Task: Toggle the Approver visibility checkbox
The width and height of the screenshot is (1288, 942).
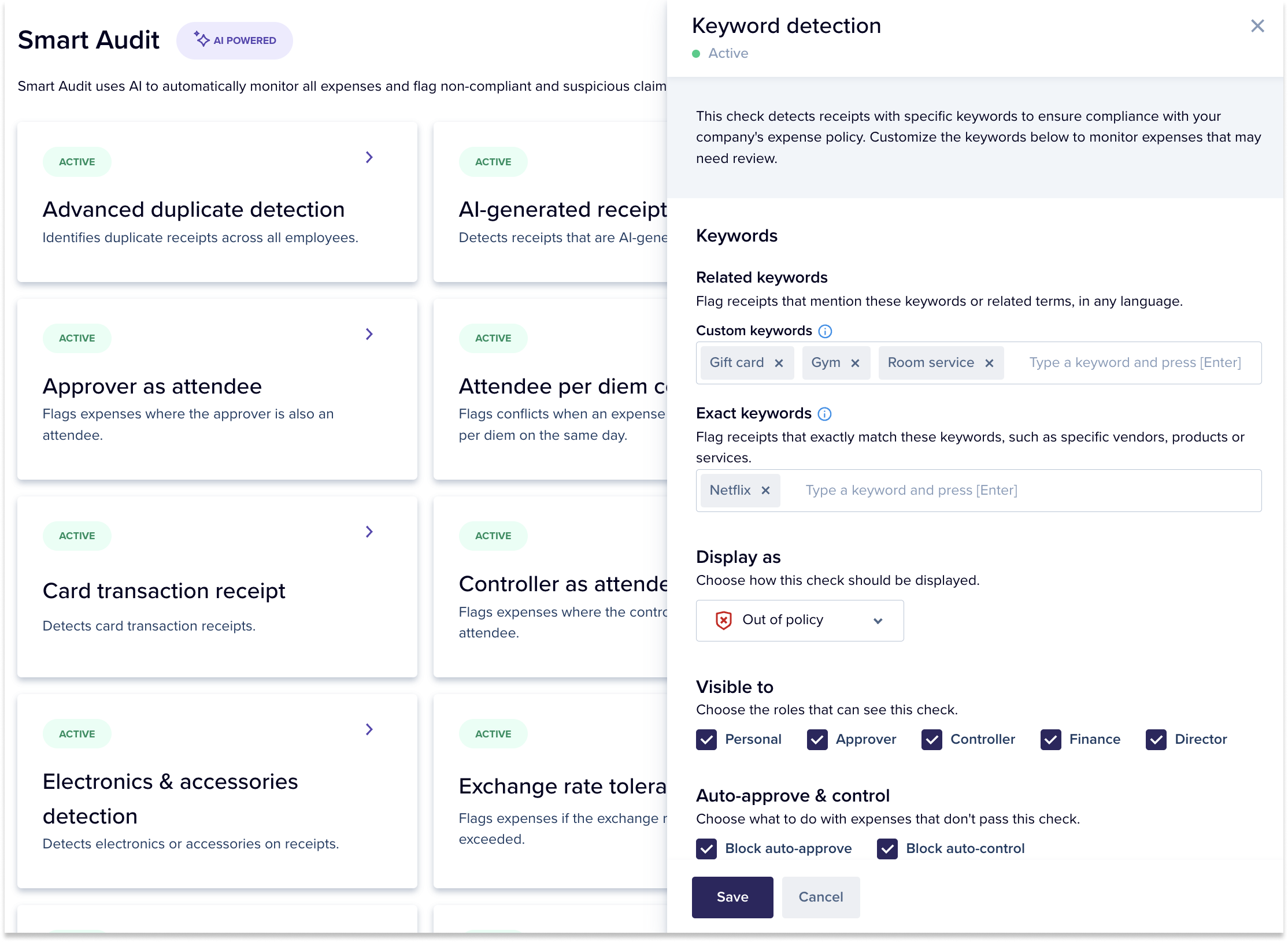Action: click(x=817, y=740)
